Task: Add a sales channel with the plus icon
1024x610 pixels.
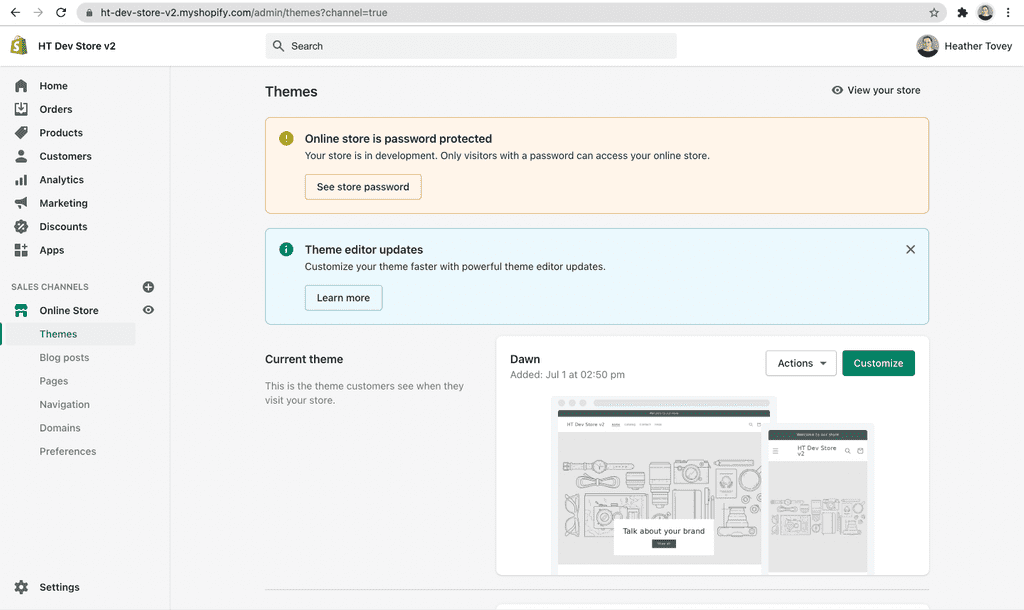Action: point(148,286)
